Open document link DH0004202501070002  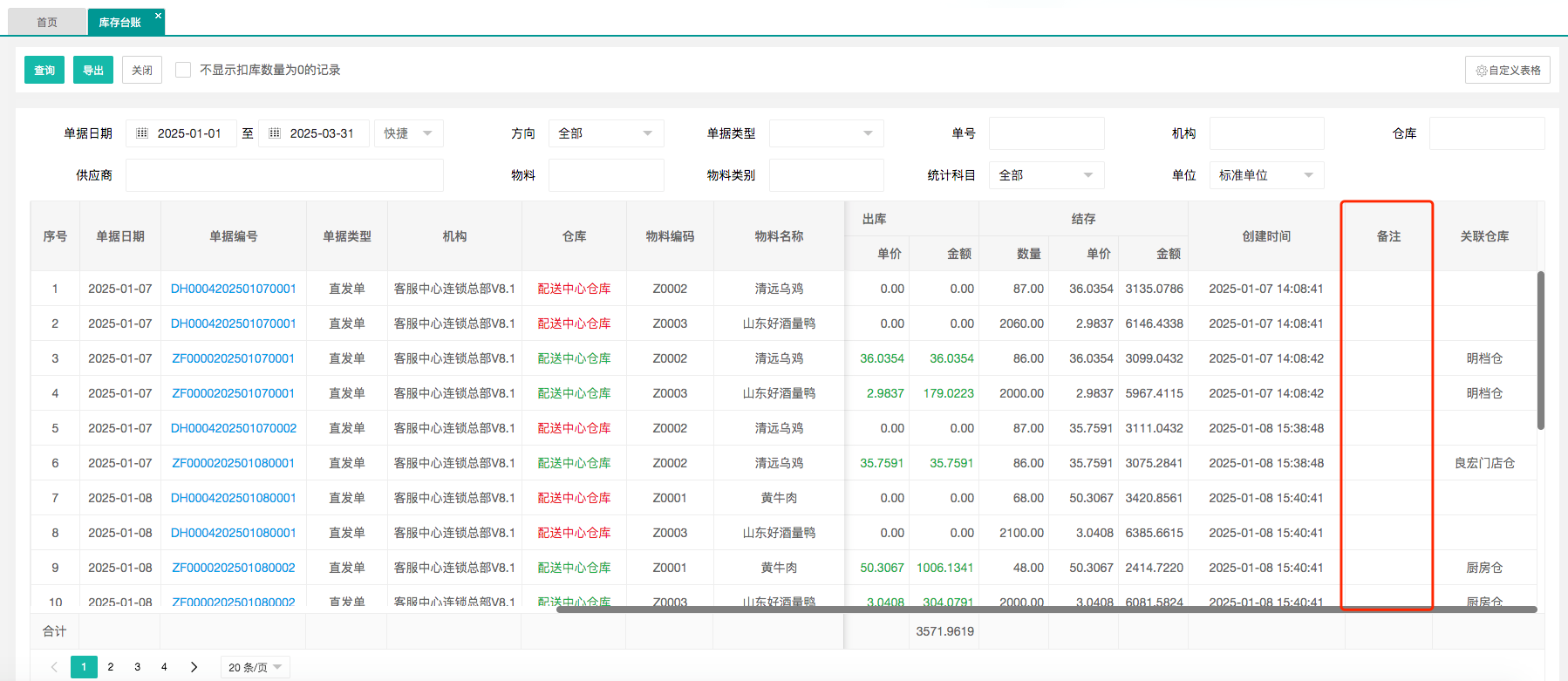point(233,428)
